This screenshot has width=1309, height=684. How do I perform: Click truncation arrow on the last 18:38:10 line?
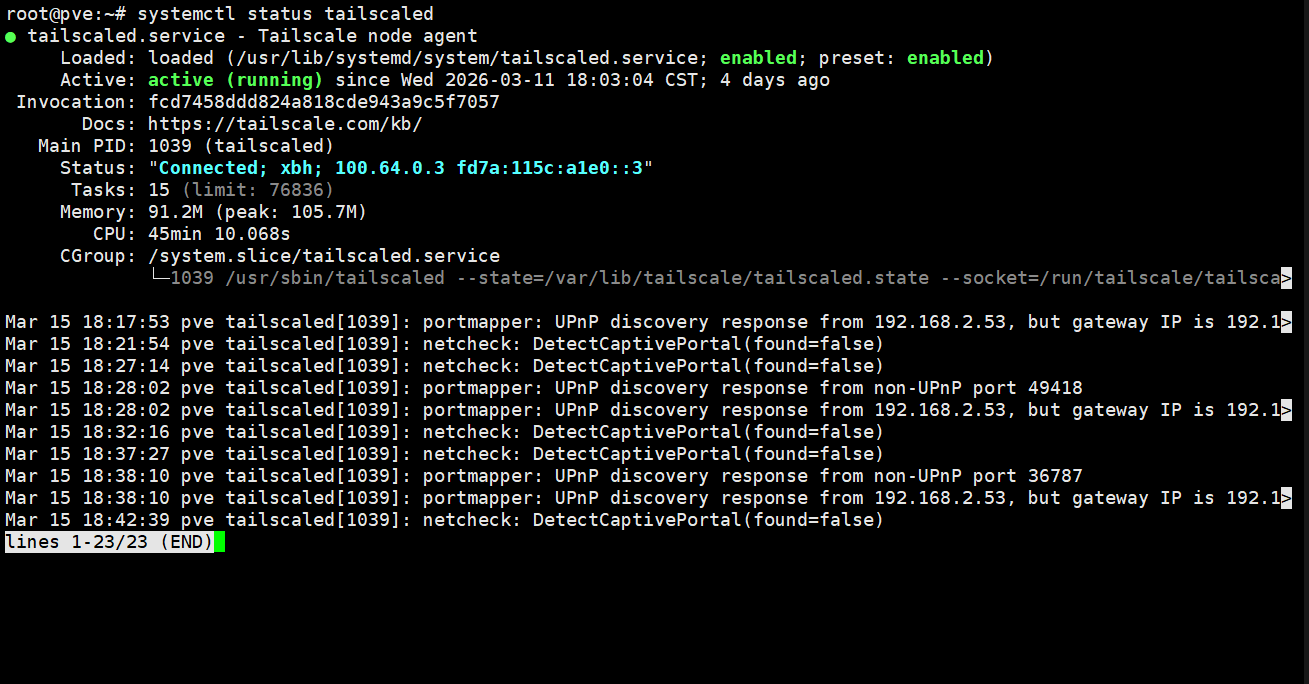click(x=1286, y=498)
